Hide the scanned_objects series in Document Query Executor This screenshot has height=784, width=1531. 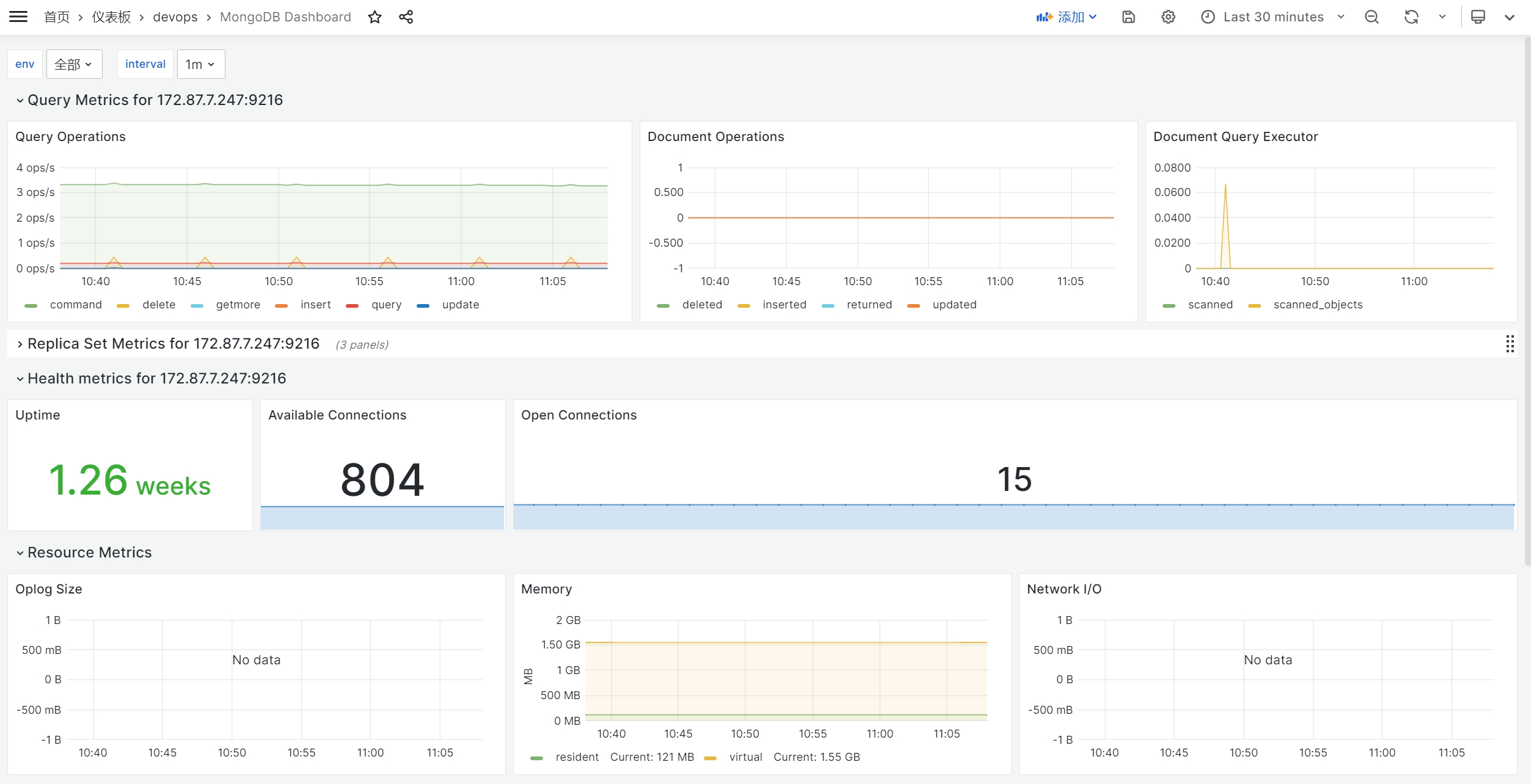coord(1318,305)
